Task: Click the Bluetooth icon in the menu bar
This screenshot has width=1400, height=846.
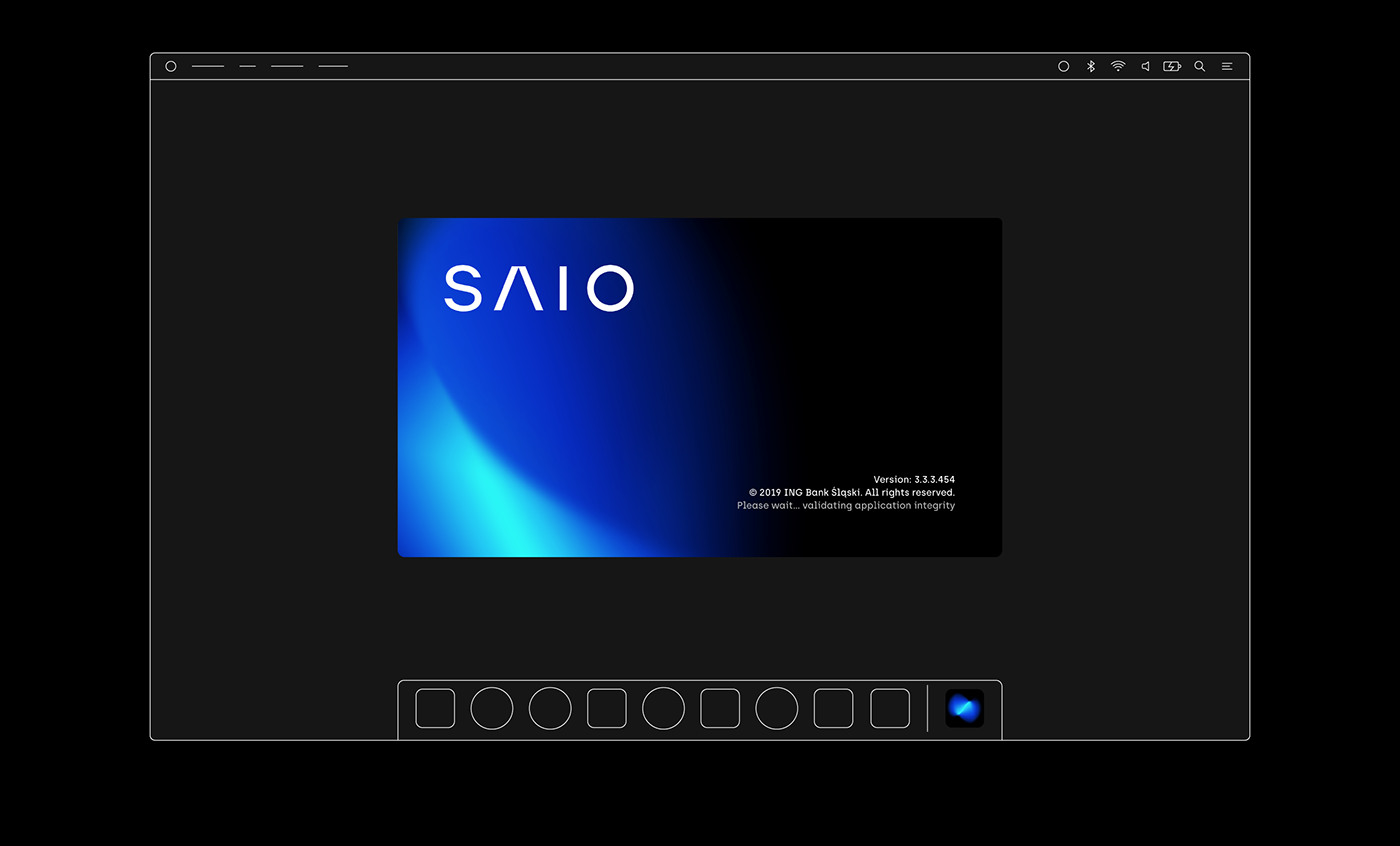Action: (1091, 66)
